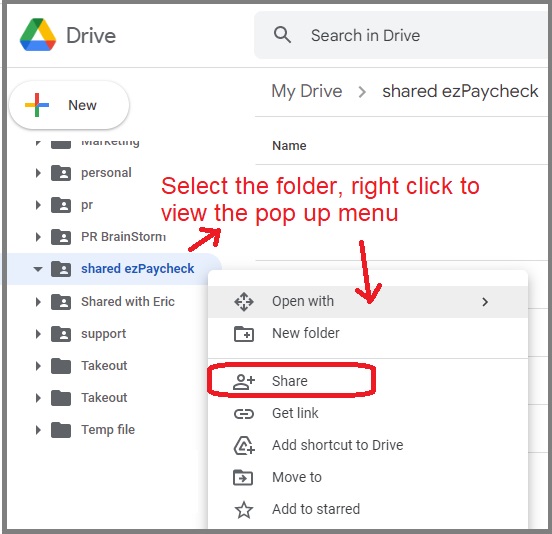Click the personal shared folder icon
This screenshot has width=552, height=534.
(x=61, y=172)
